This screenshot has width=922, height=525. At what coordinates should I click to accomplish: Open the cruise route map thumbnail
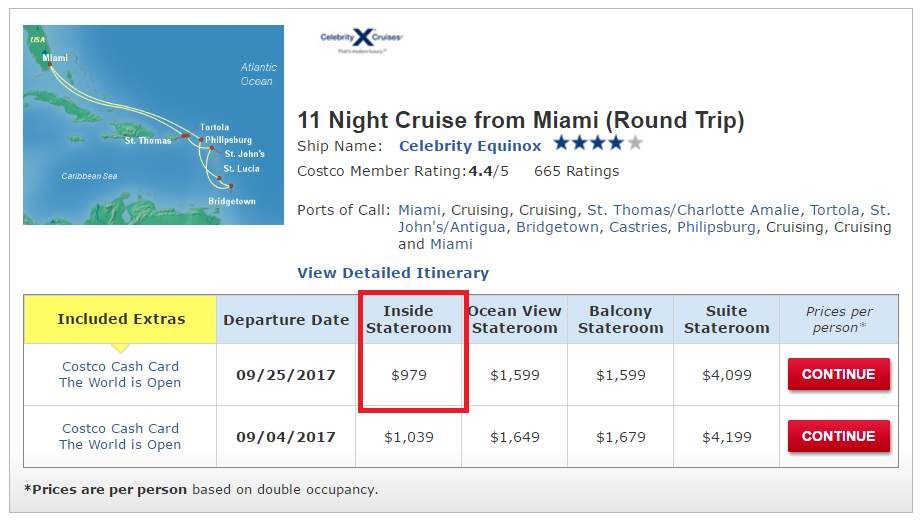tap(152, 125)
